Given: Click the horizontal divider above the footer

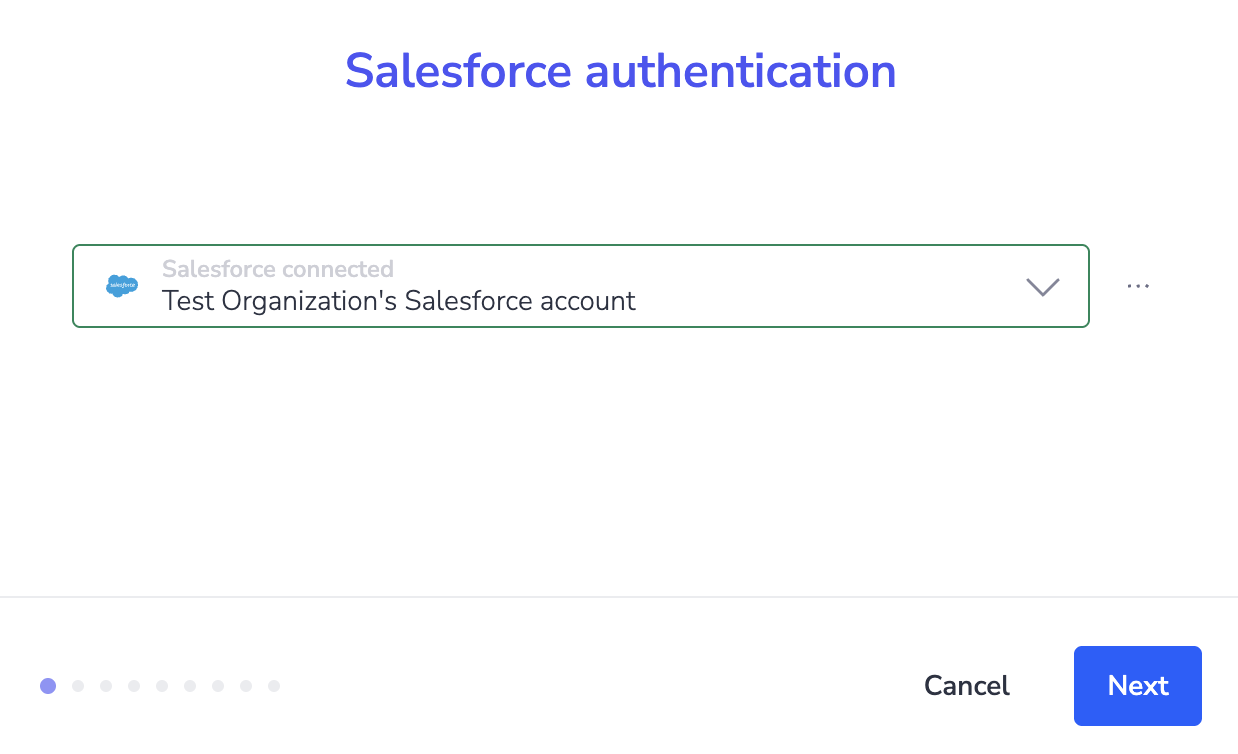Looking at the screenshot, I should [619, 597].
